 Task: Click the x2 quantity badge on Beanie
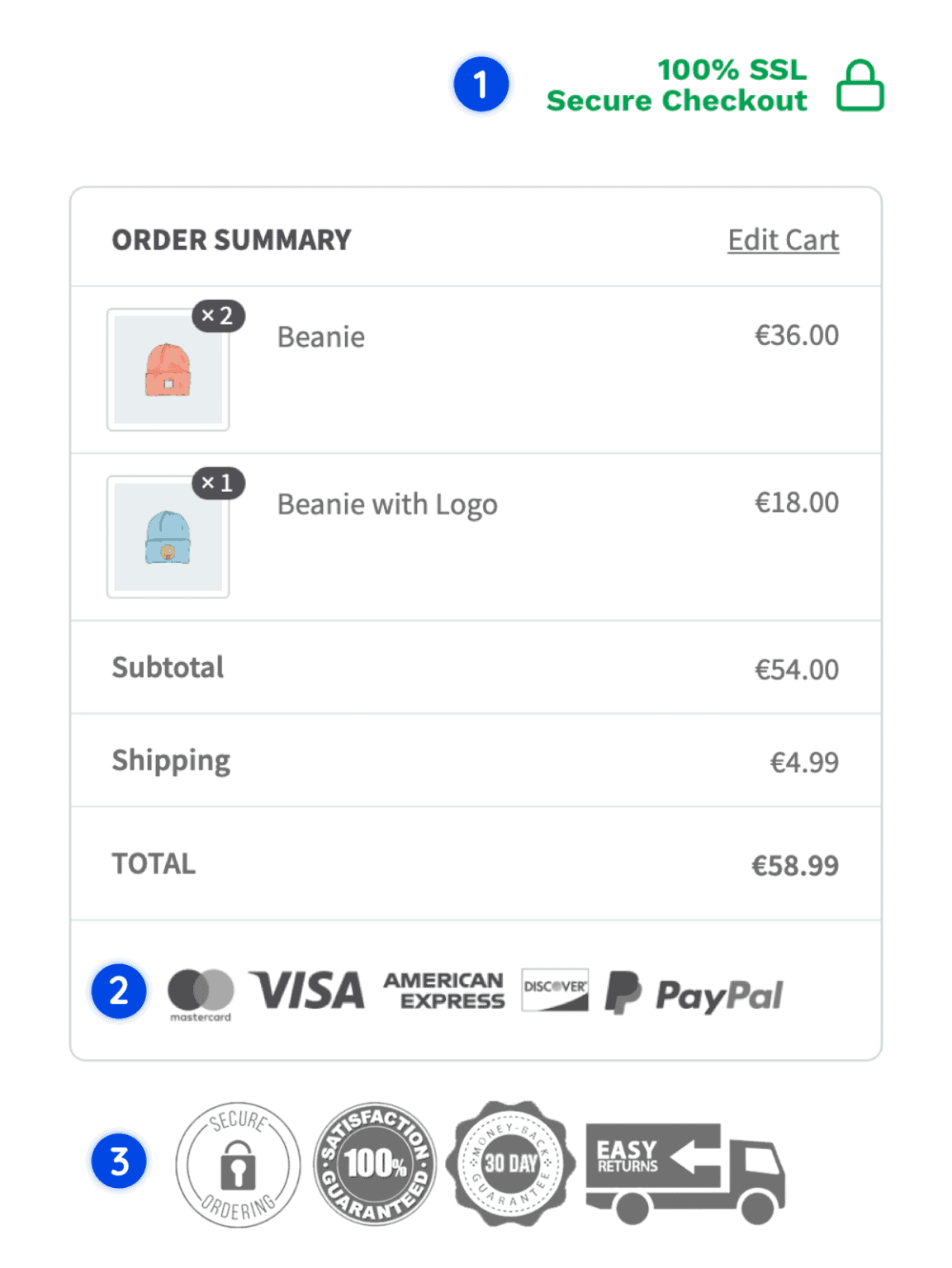point(219,315)
